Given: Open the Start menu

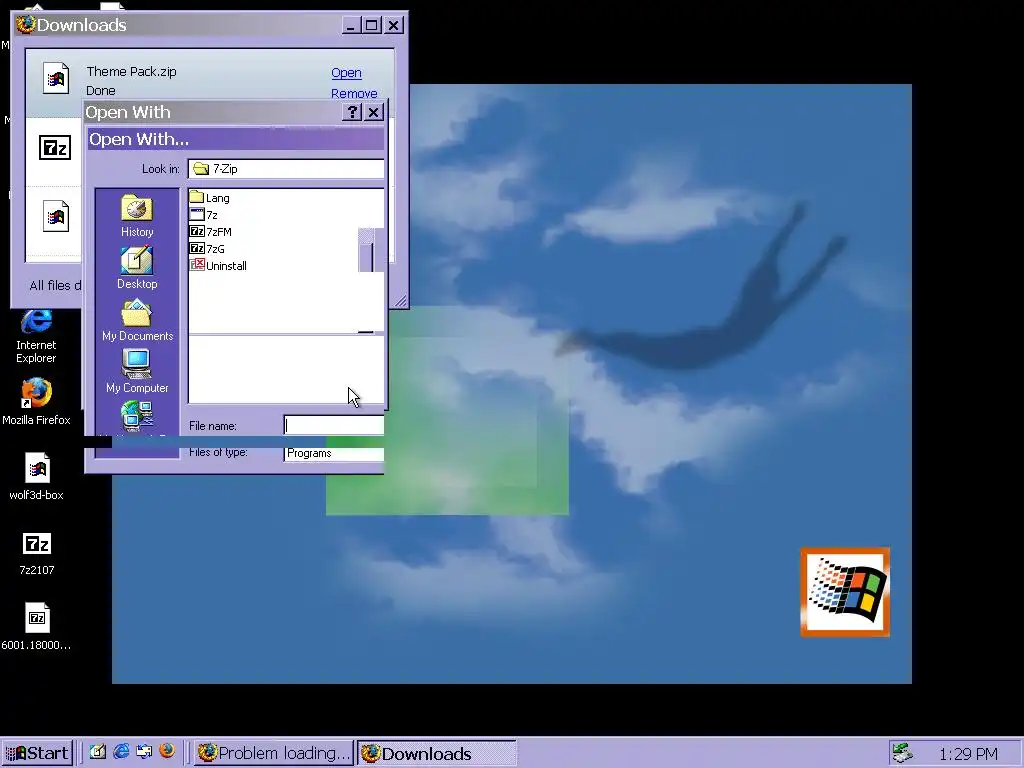Looking at the screenshot, I should coord(37,753).
